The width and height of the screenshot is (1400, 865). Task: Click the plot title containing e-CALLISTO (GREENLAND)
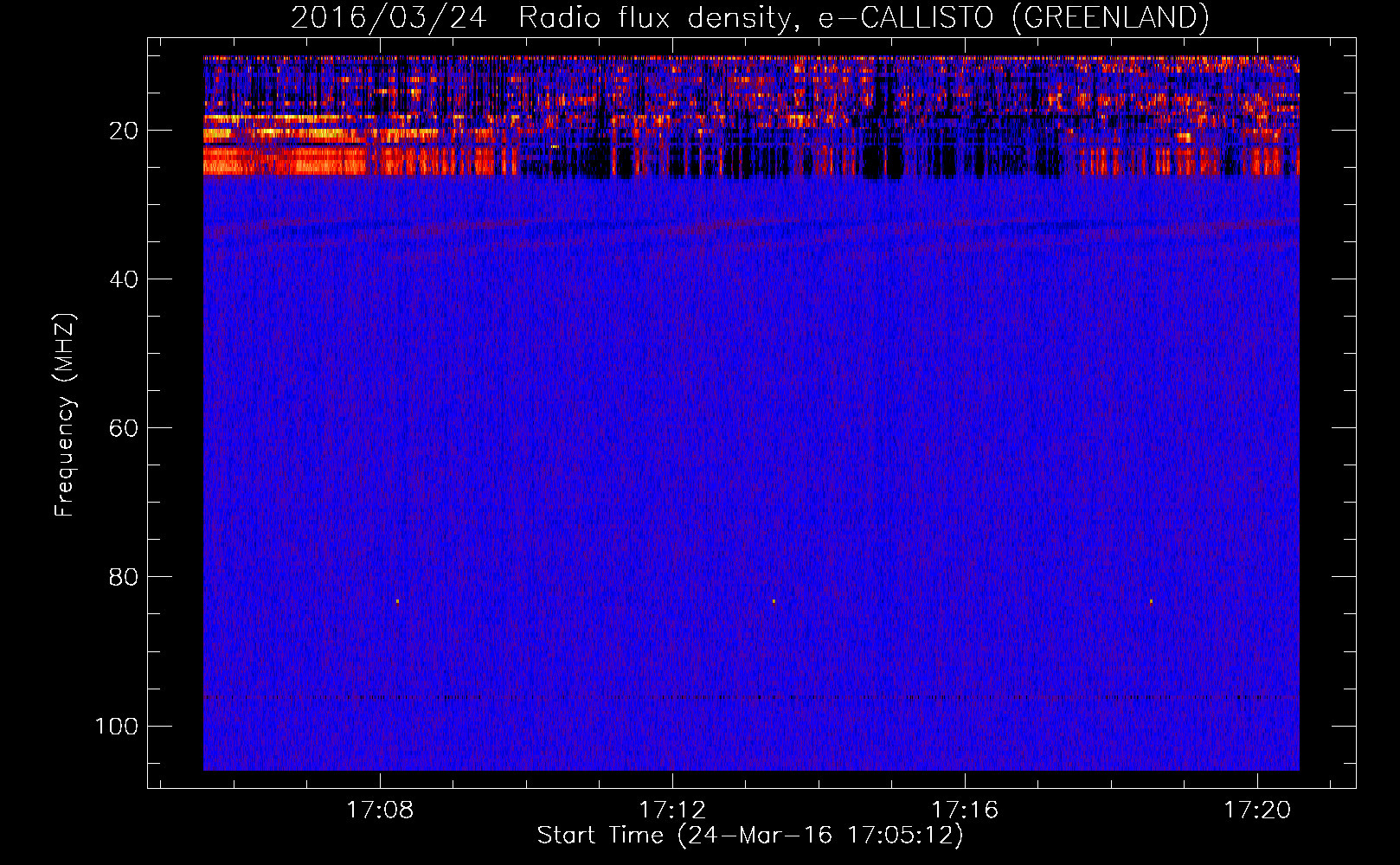pos(749,17)
